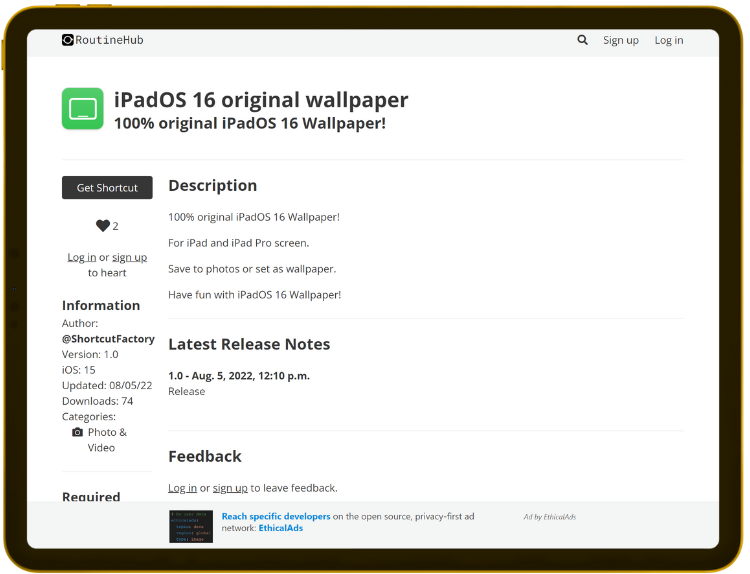This screenshot has height=574, width=750.
Task: Open author @ShortcutFactory profile
Action: click(108, 339)
